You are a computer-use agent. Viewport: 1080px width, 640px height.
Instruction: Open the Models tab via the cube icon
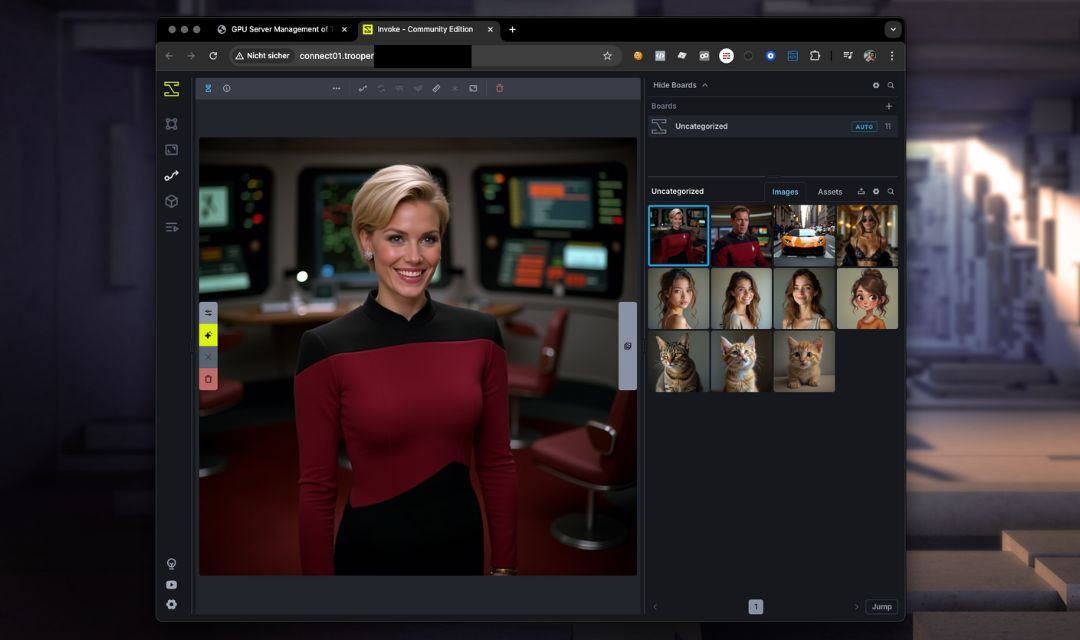(171, 201)
